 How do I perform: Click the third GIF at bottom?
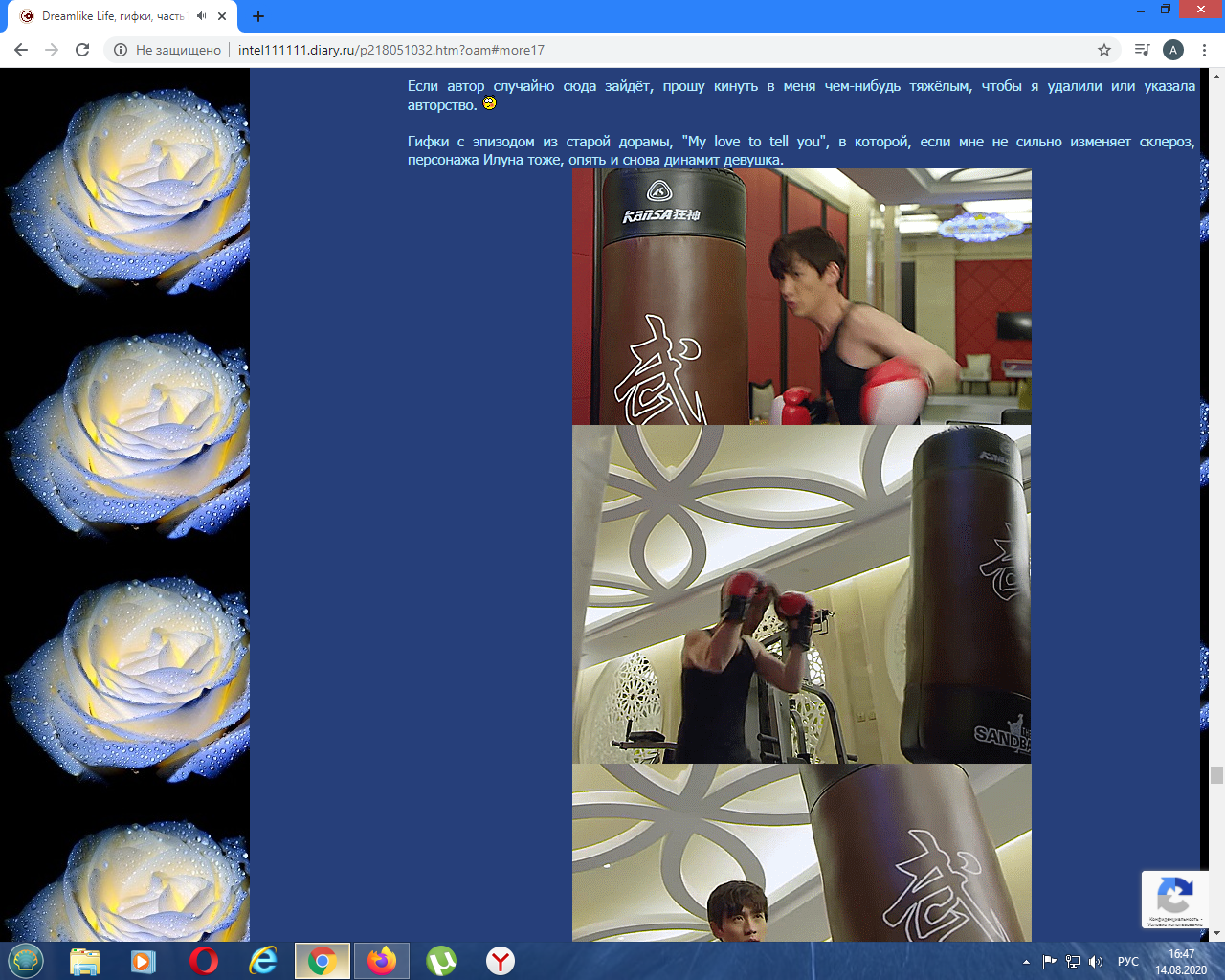click(802, 853)
